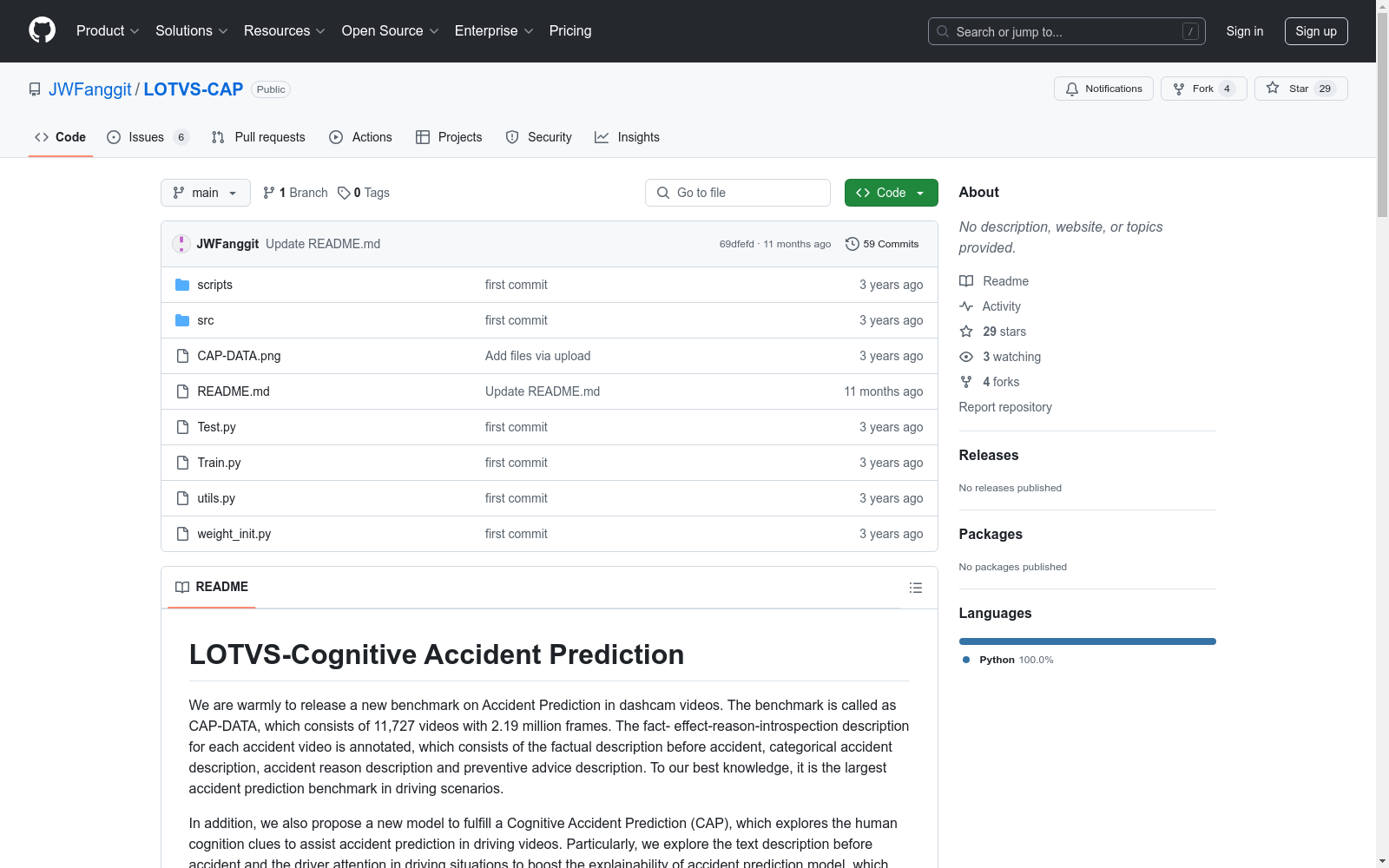Click the tags icon beside 0 Tags

click(344, 193)
